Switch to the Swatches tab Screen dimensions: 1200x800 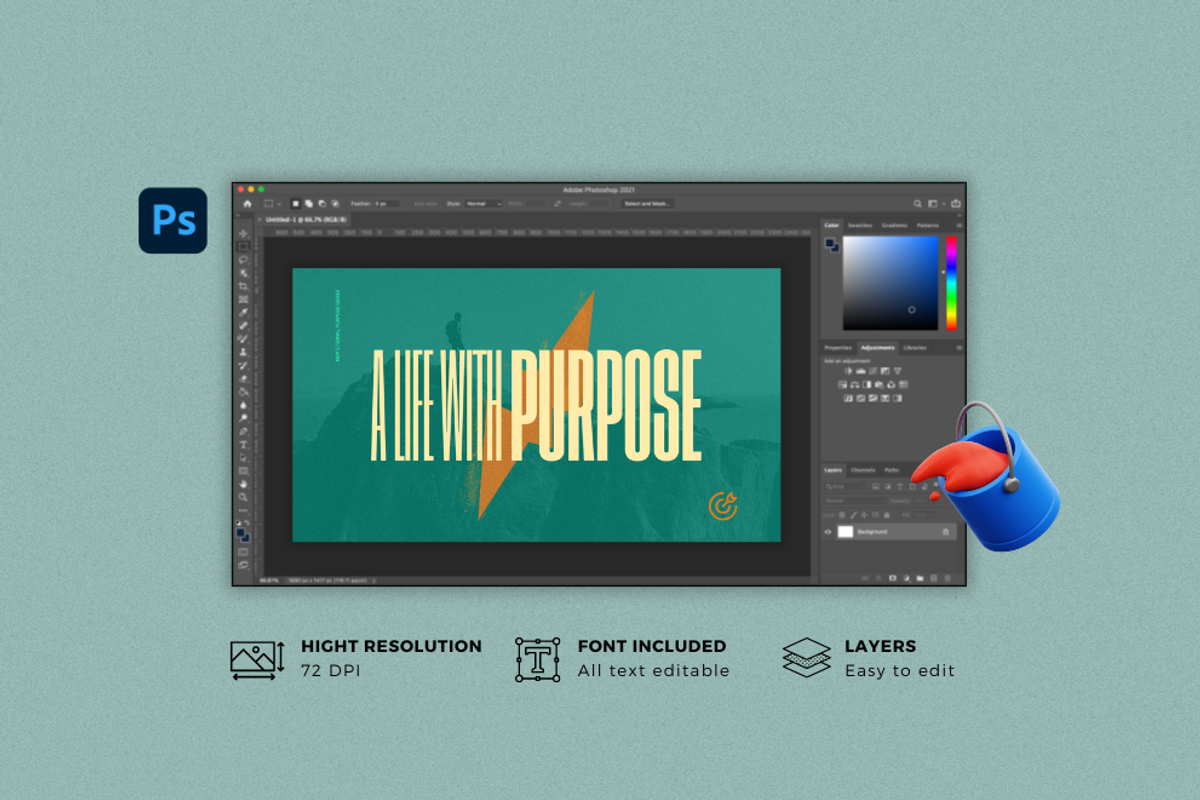860,225
